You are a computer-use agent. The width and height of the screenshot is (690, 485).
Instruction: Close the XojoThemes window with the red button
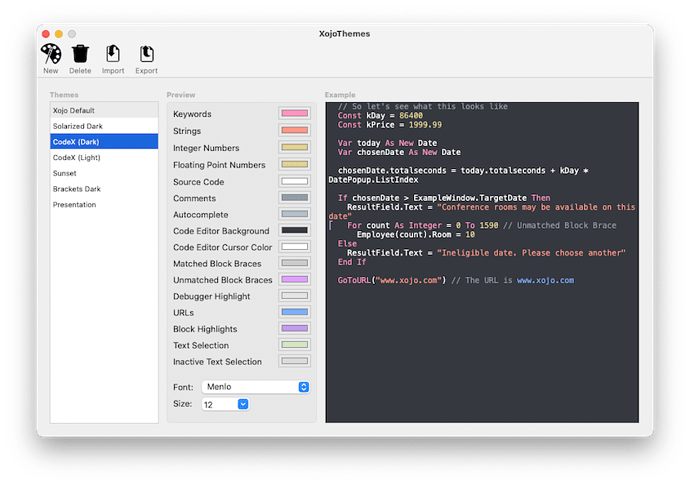pyautogui.click(x=46, y=34)
